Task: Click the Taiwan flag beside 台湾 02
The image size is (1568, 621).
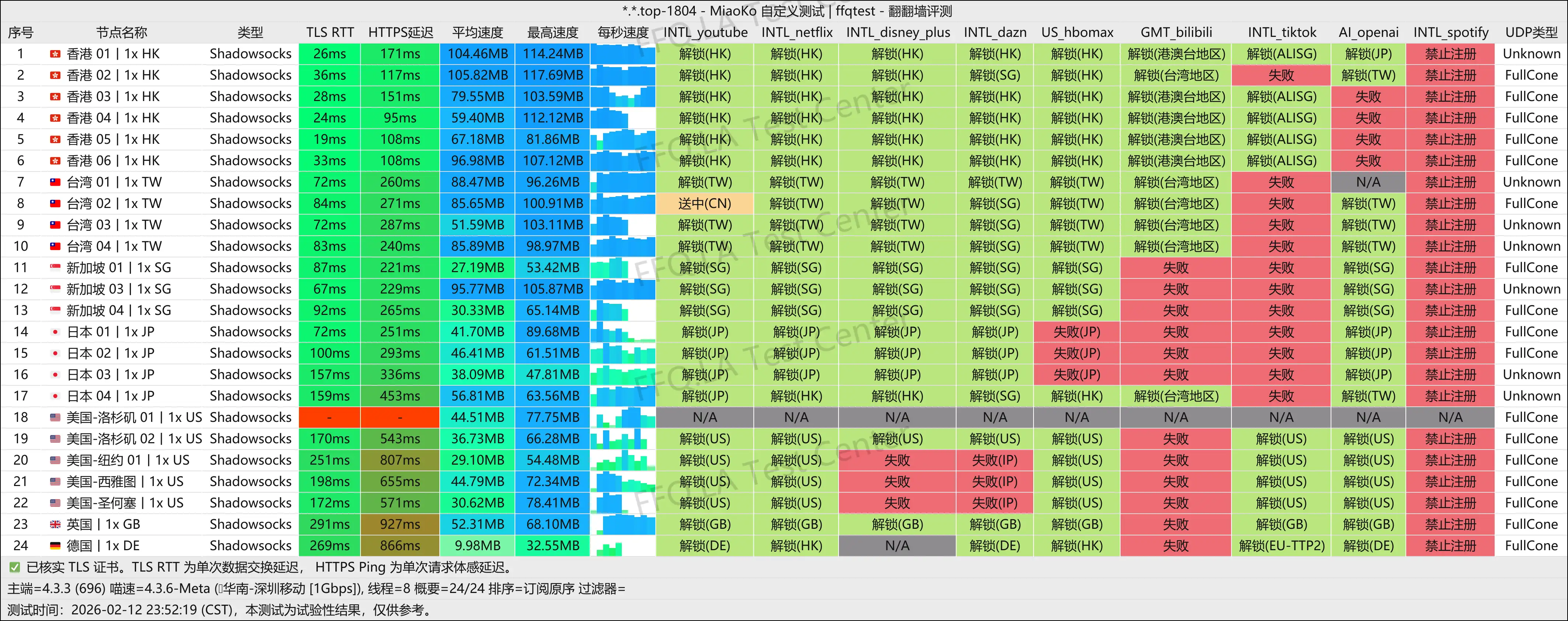Action: pos(55,203)
